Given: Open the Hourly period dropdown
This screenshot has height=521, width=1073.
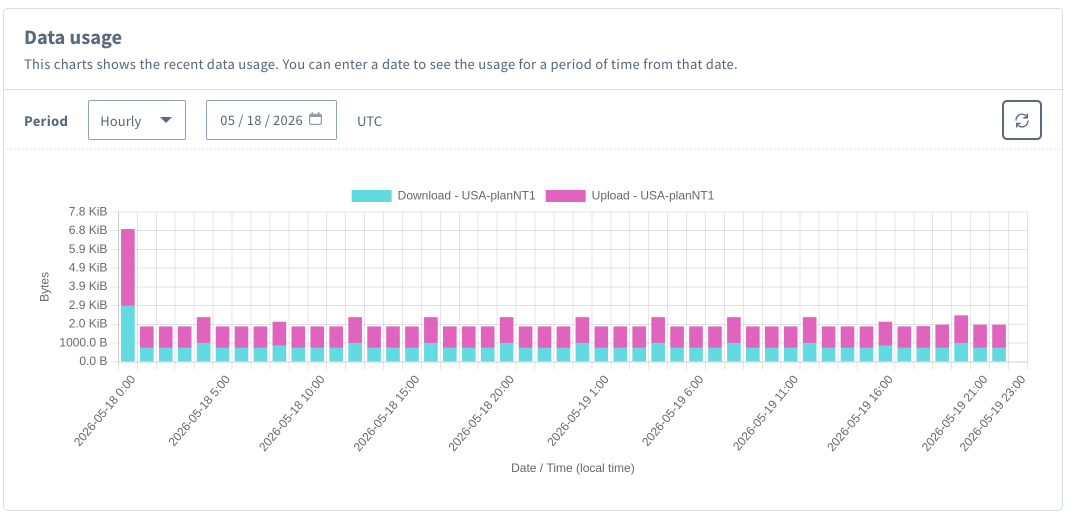Looking at the screenshot, I should (137, 120).
